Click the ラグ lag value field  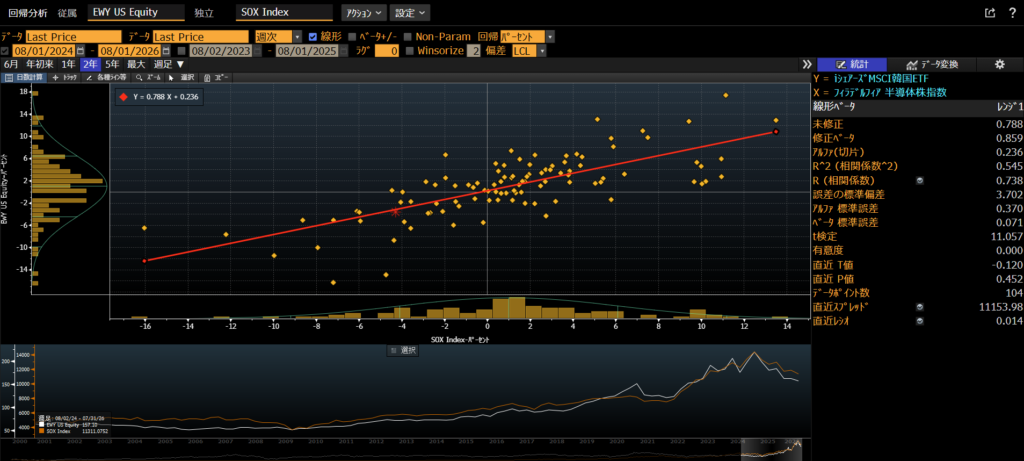387,50
